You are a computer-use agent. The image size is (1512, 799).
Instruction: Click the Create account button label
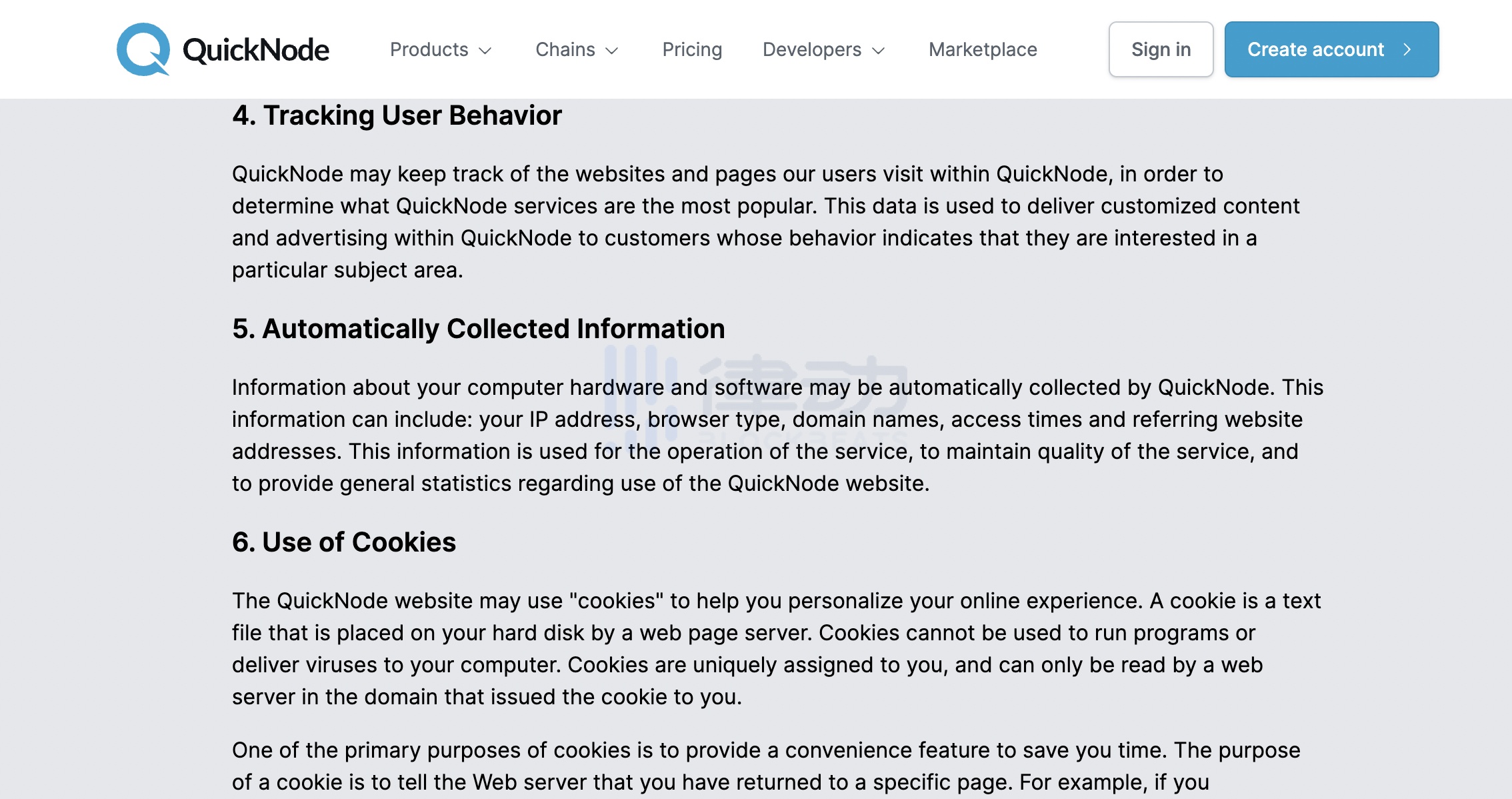(1315, 49)
